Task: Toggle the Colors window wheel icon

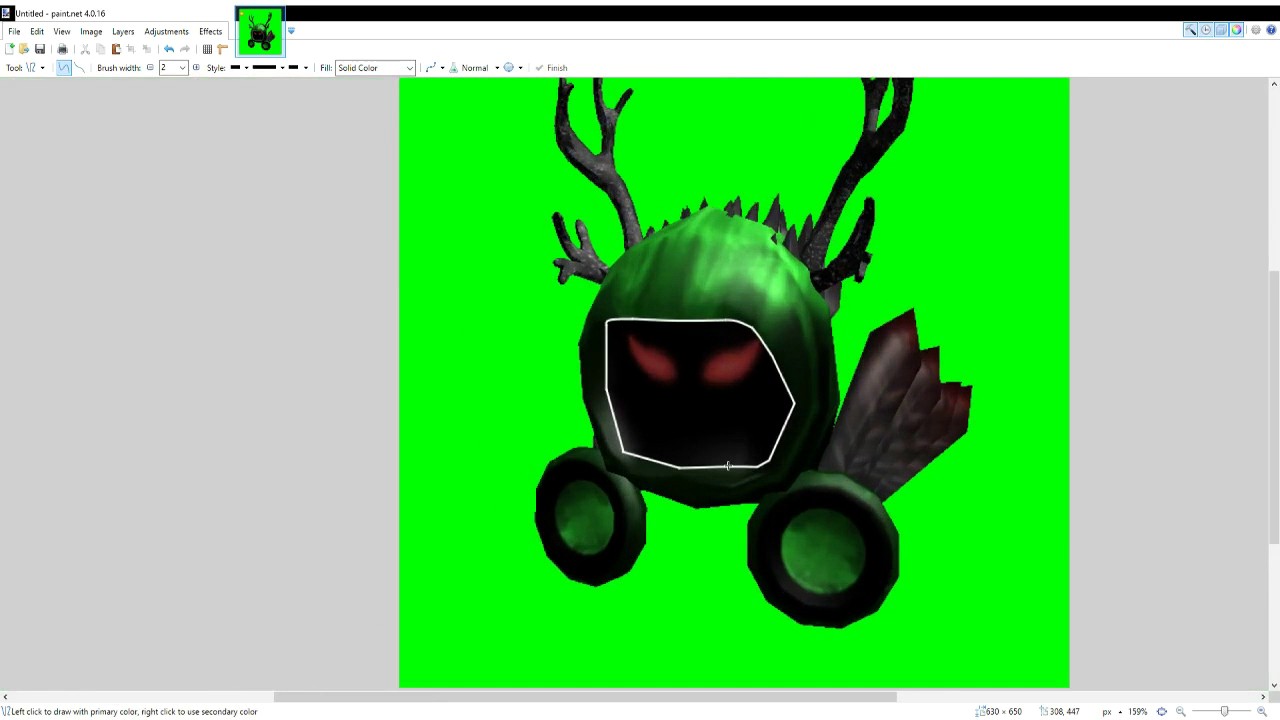Action: [x=1236, y=30]
